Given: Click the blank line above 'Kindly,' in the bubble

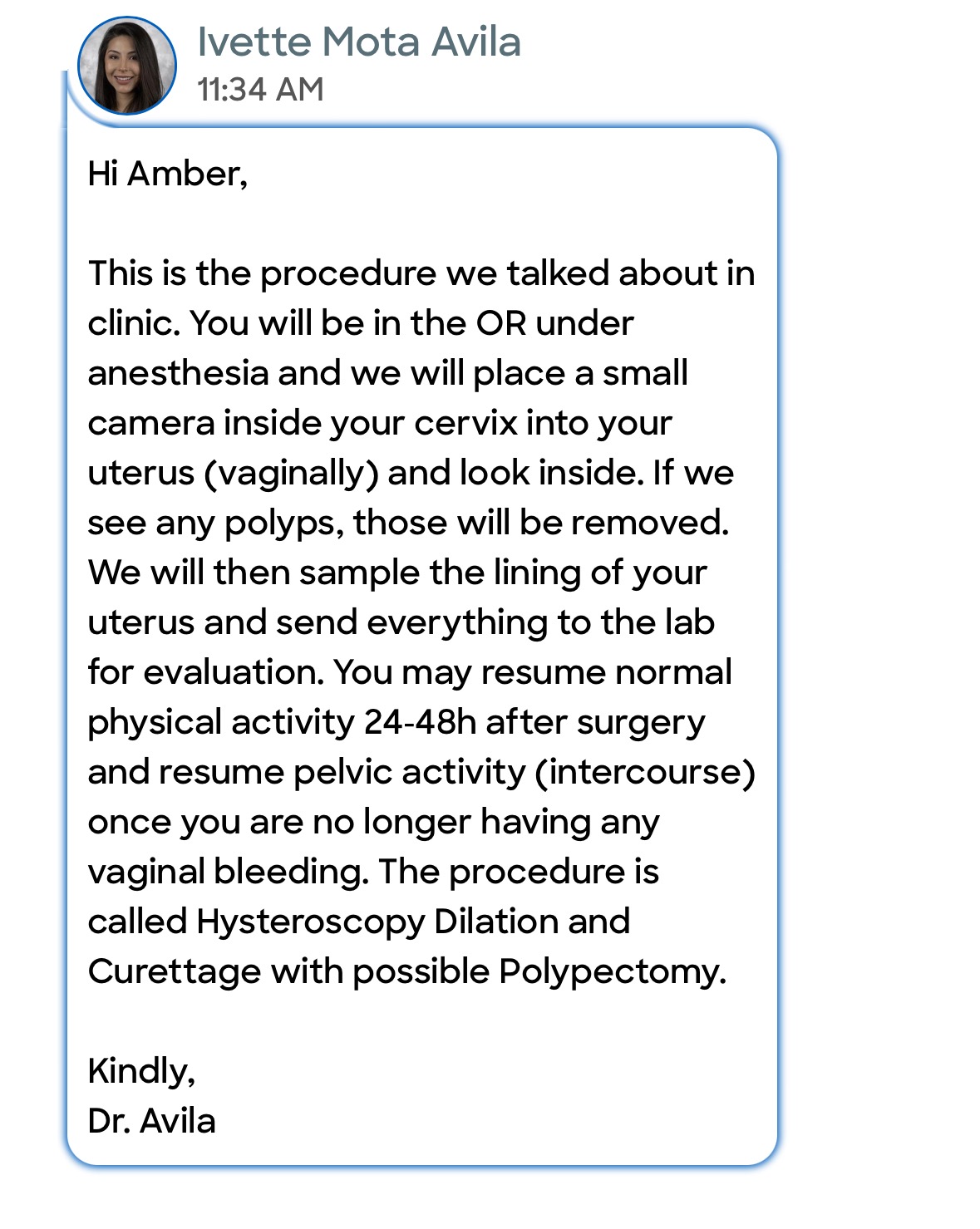Looking at the screenshot, I should click(x=421, y=1021).
